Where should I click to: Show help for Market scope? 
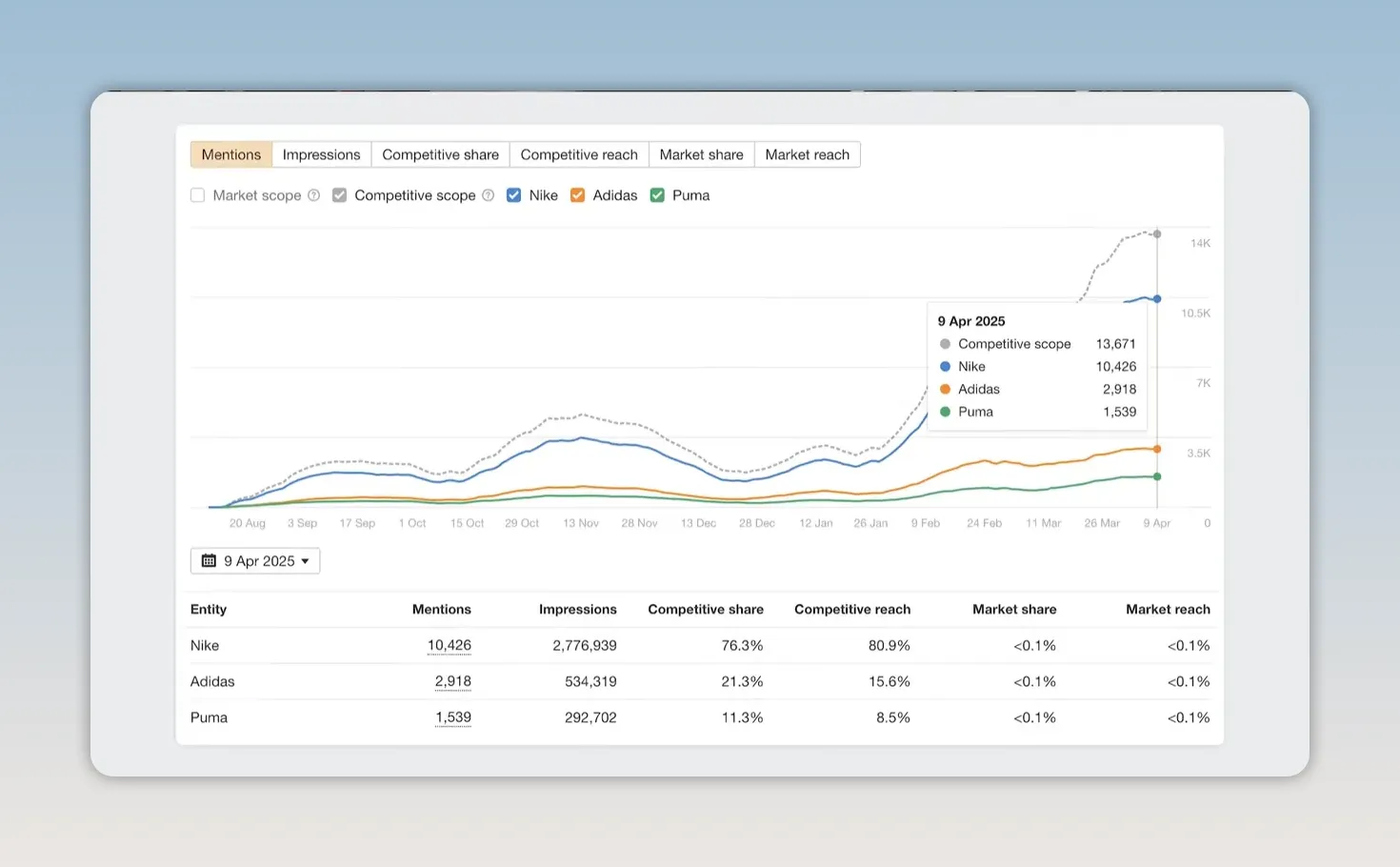click(313, 195)
